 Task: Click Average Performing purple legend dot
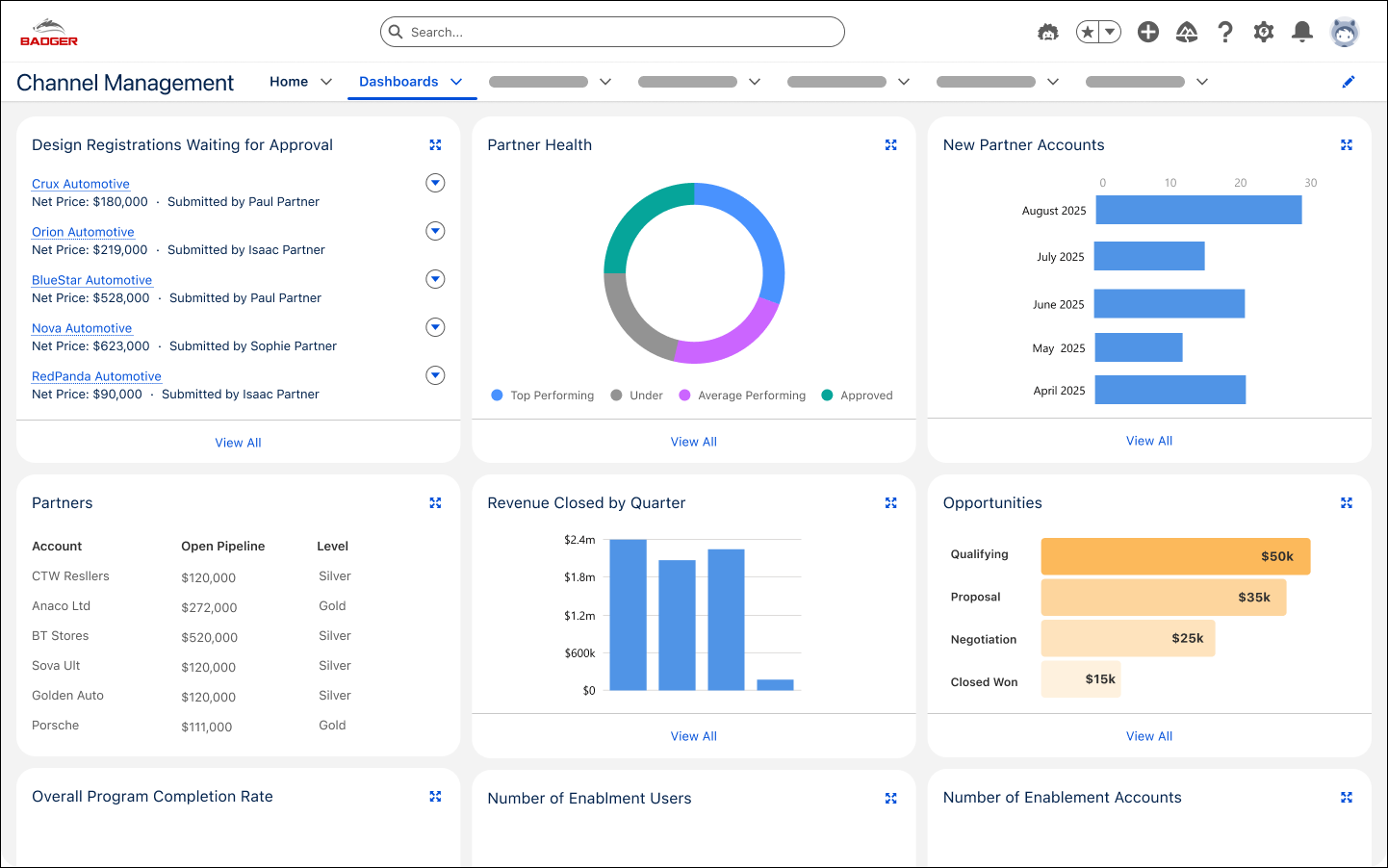tap(684, 395)
